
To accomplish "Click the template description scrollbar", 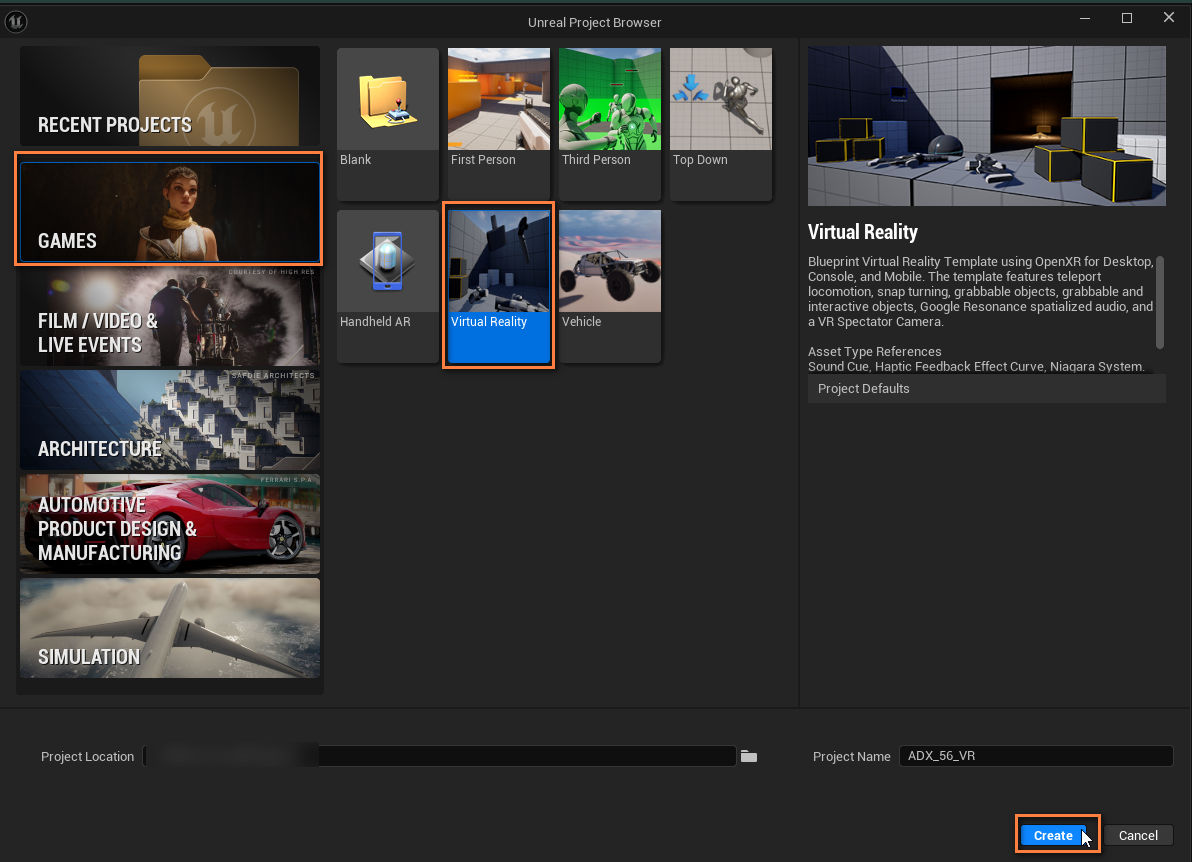I will pyautogui.click(x=1160, y=303).
